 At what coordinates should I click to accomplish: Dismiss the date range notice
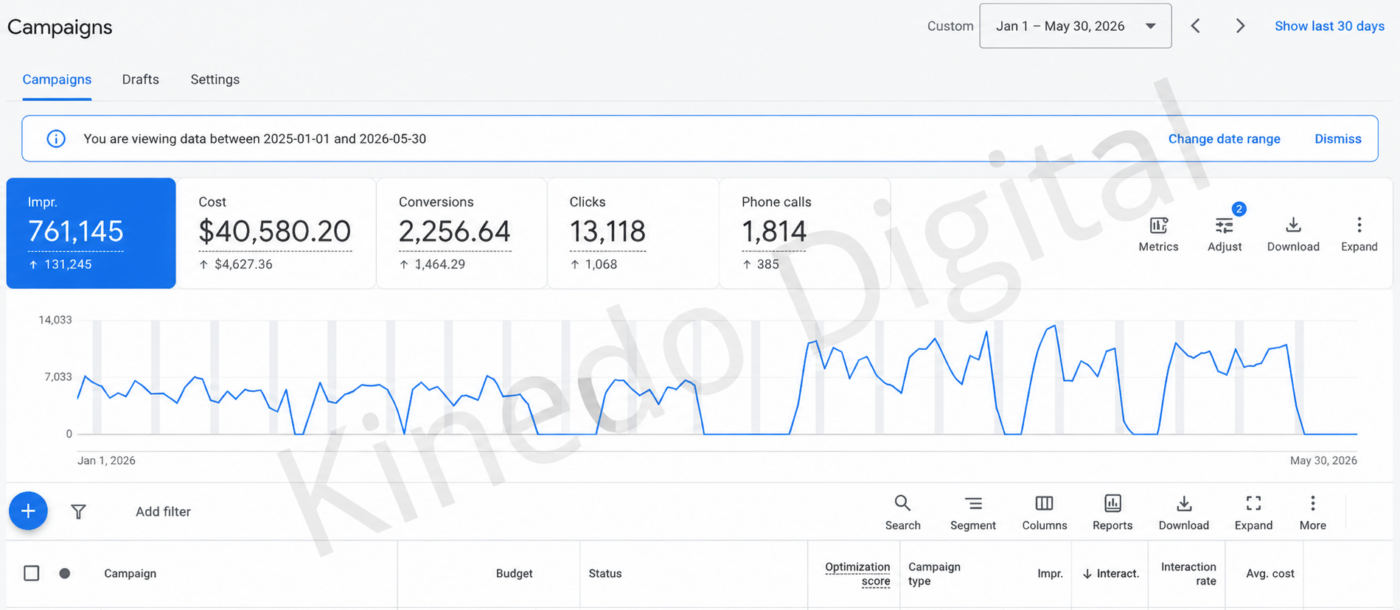(1338, 139)
